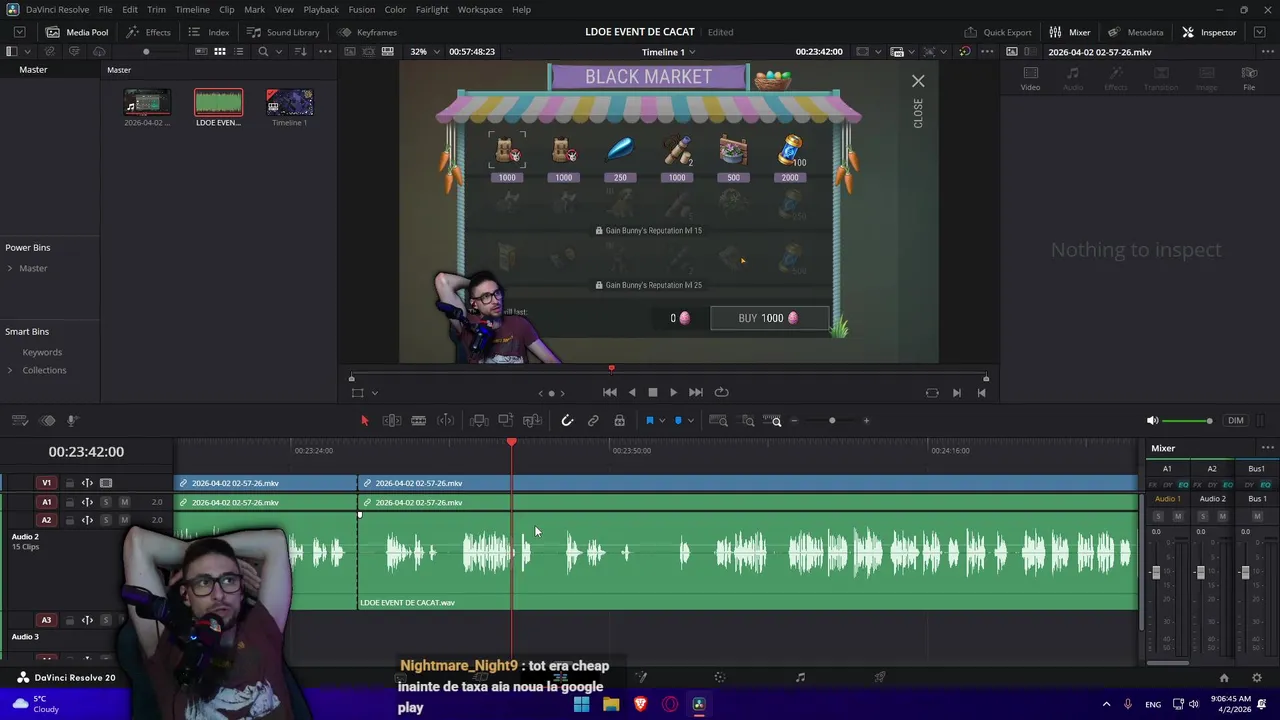This screenshot has height=720, width=1280.
Task: Click media pool search magnifier
Action: (263, 51)
